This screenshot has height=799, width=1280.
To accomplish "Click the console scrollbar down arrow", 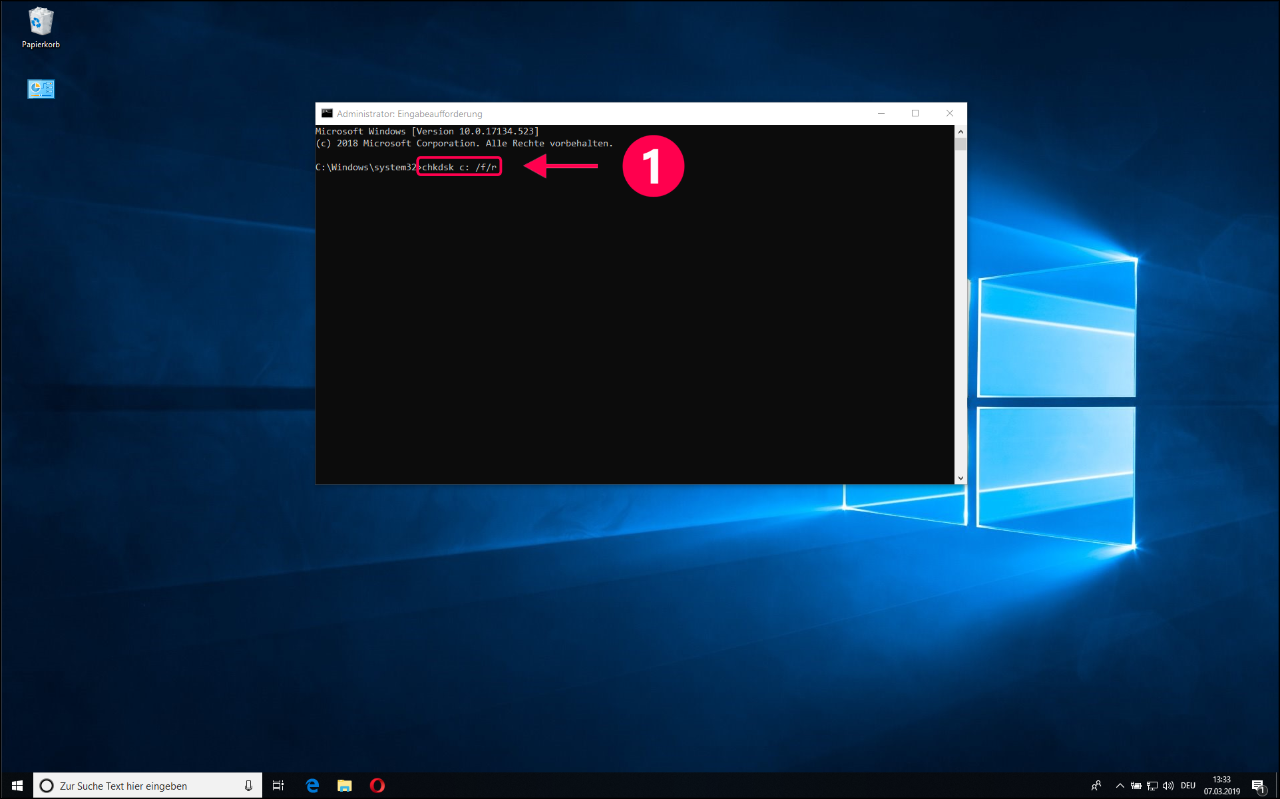I will (x=961, y=478).
